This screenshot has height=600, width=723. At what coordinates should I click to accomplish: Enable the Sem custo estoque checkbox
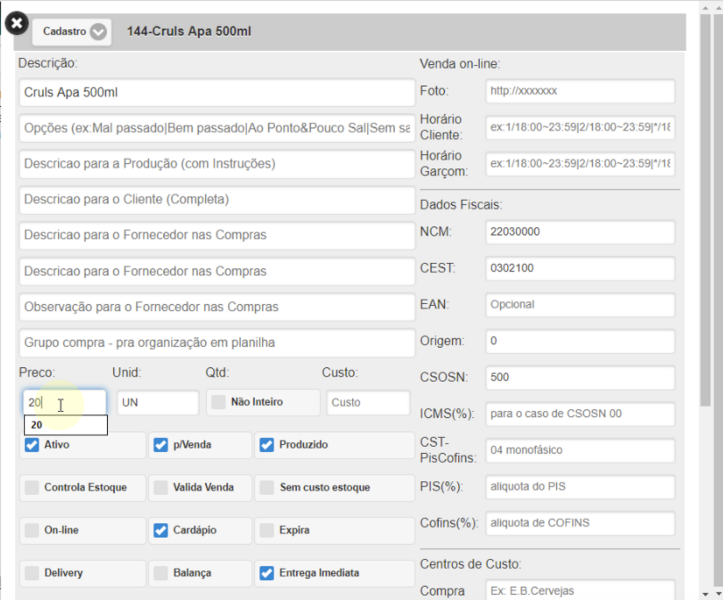267,487
